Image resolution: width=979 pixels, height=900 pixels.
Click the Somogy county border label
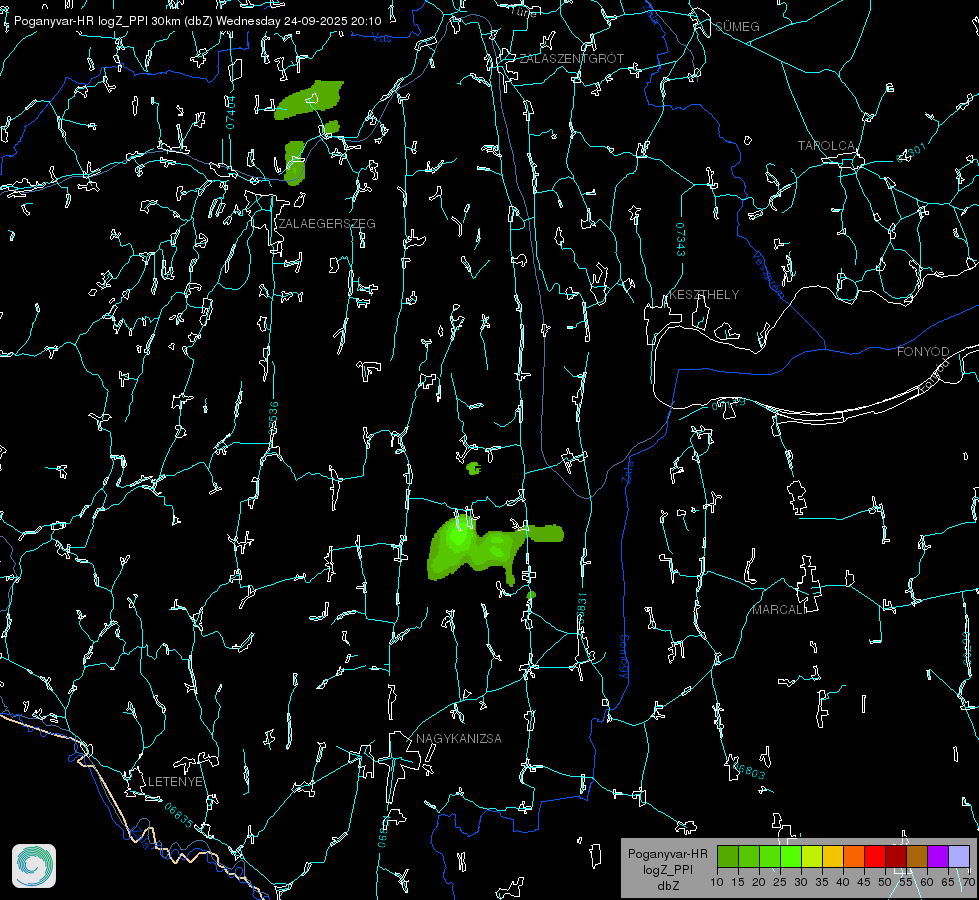pos(624,657)
